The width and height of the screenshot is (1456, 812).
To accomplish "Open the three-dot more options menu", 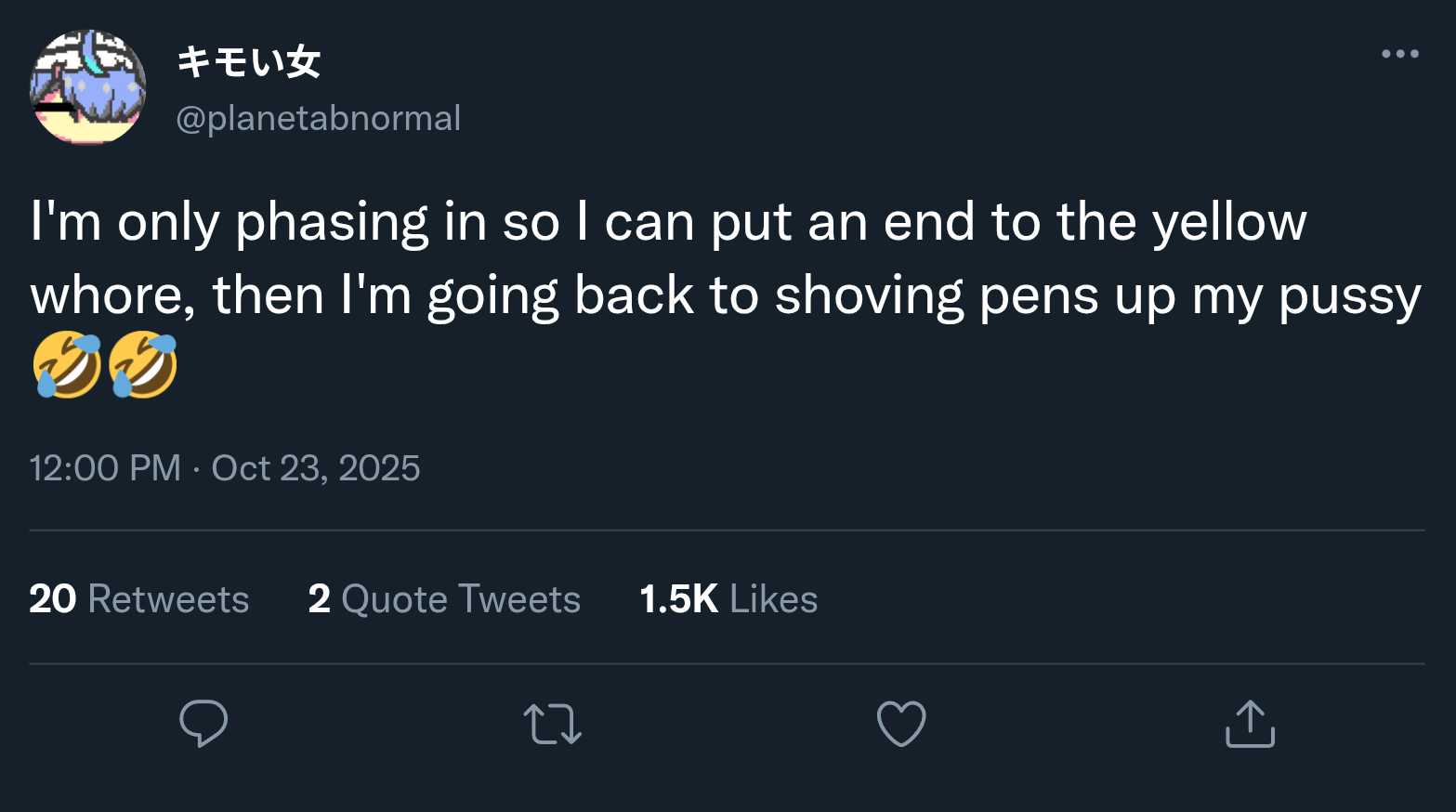I will pos(1399,54).
